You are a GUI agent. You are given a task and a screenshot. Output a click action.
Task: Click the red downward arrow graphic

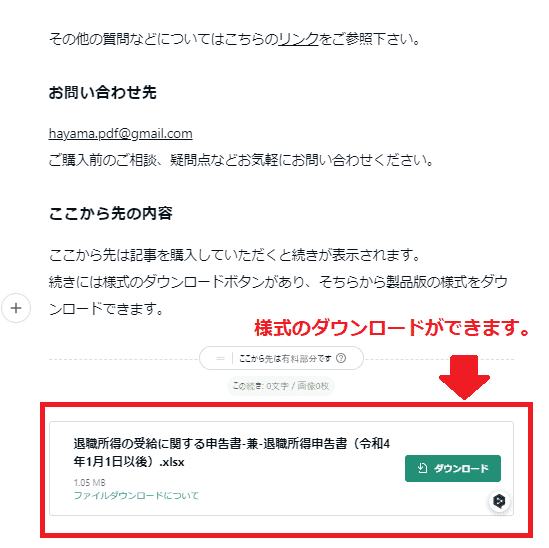pos(464,377)
